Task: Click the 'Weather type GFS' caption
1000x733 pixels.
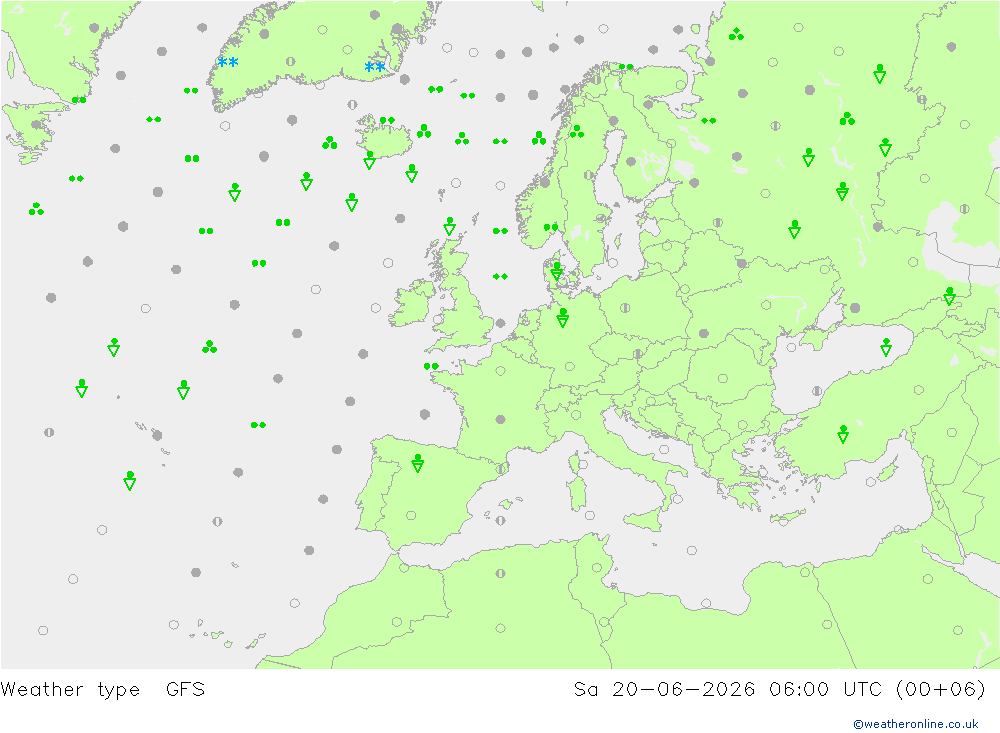Action: coord(103,690)
